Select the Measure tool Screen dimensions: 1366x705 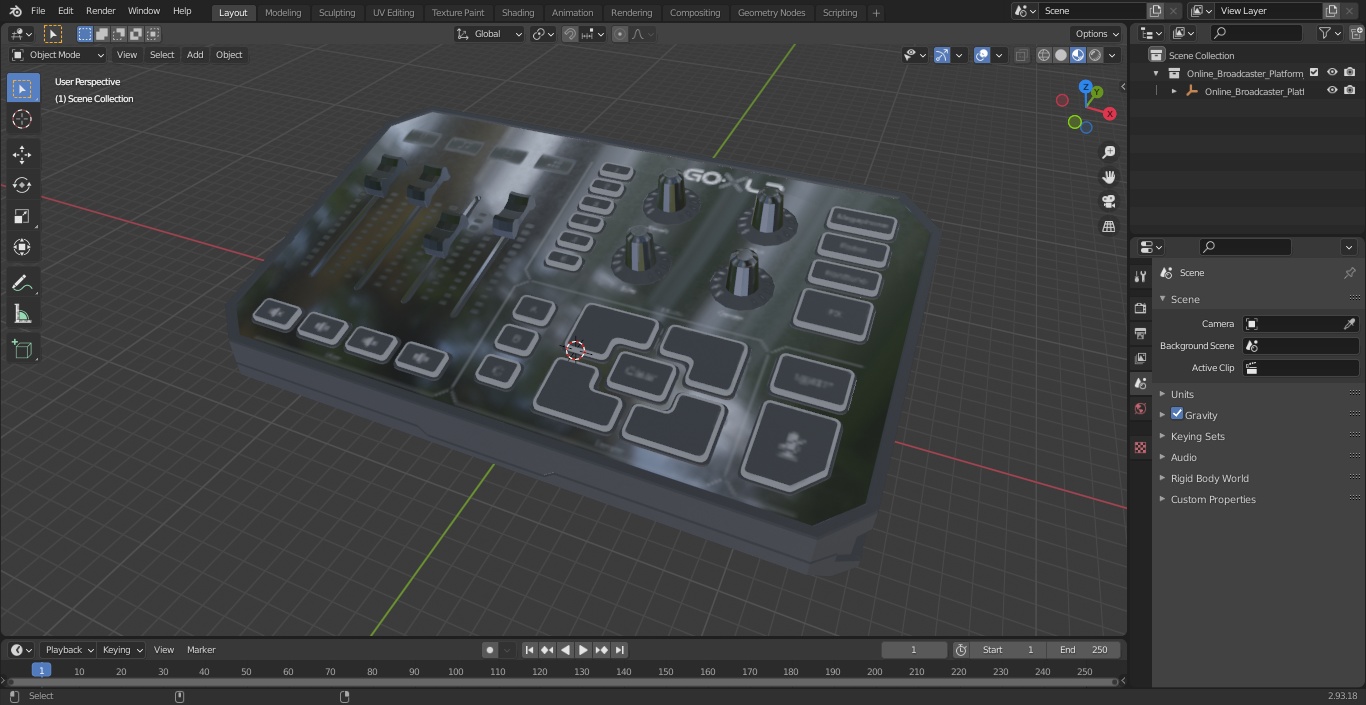pos(22,315)
